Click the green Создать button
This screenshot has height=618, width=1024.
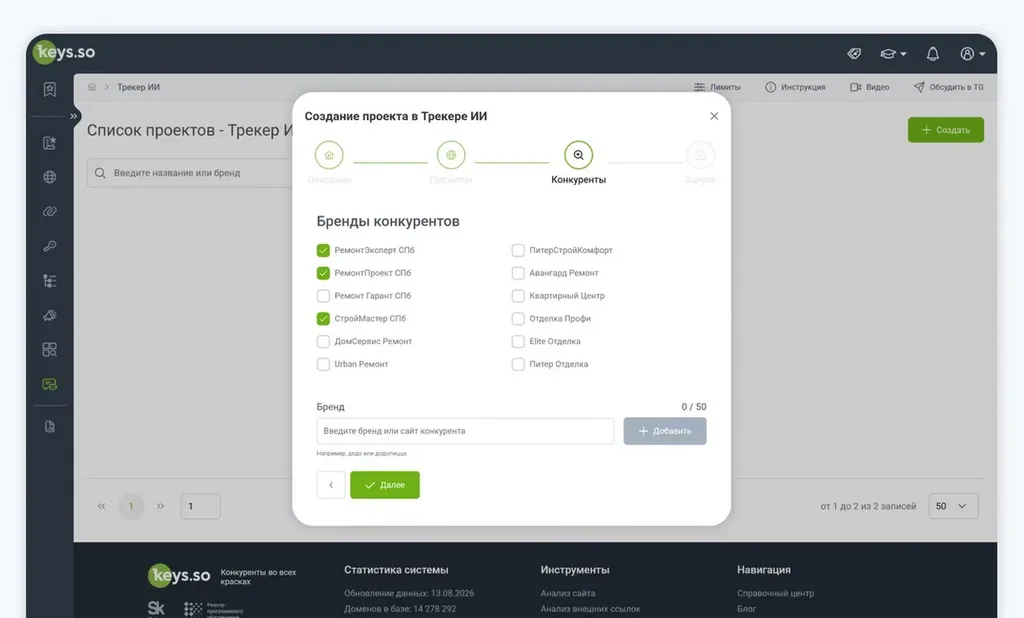tap(946, 130)
